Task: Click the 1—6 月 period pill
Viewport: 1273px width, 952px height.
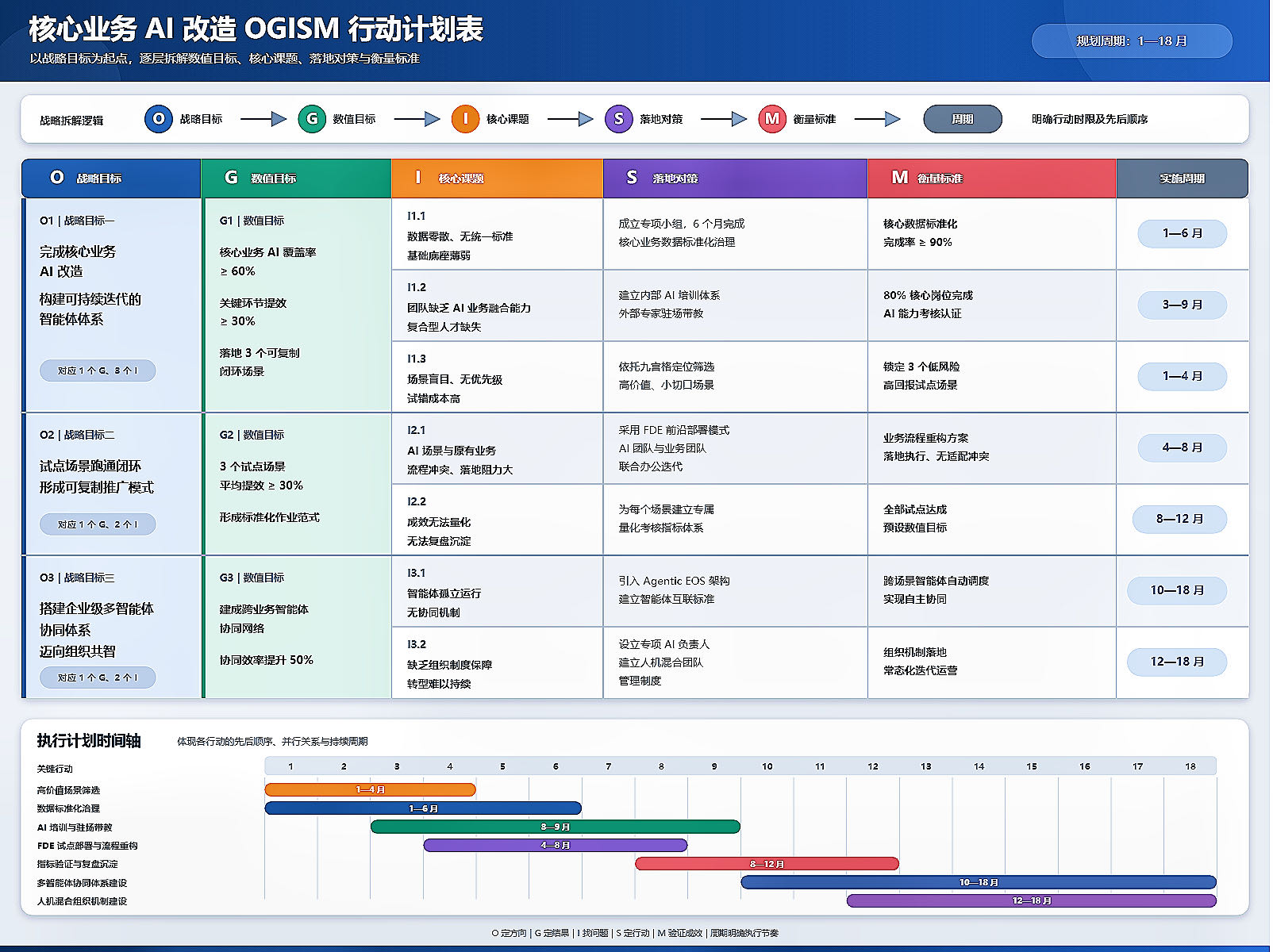Action: [x=1183, y=233]
